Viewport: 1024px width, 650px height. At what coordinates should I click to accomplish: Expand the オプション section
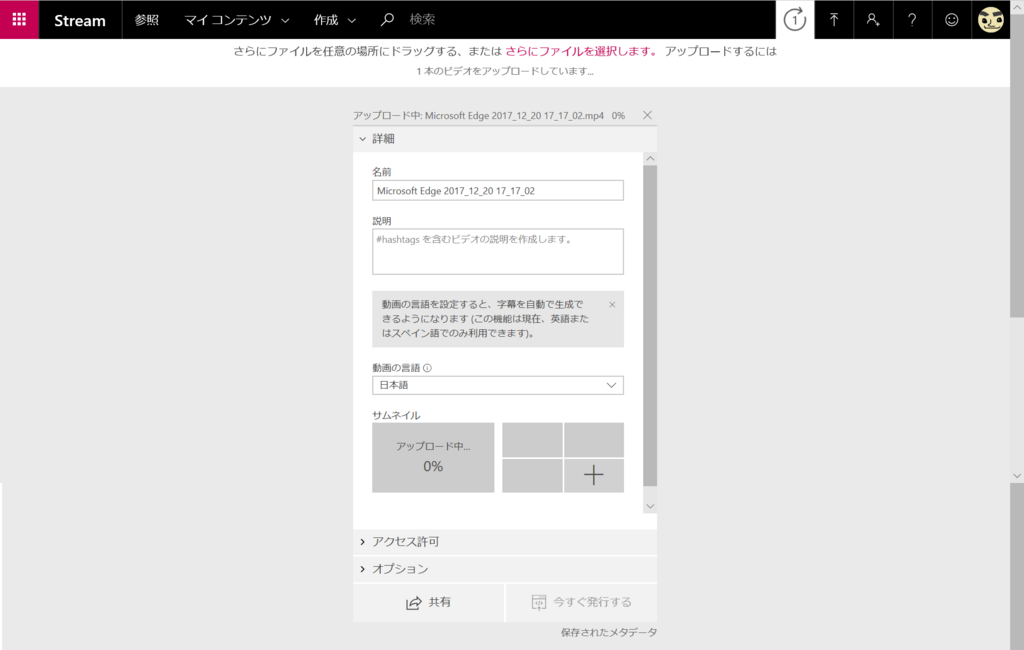pyautogui.click(x=505, y=569)
